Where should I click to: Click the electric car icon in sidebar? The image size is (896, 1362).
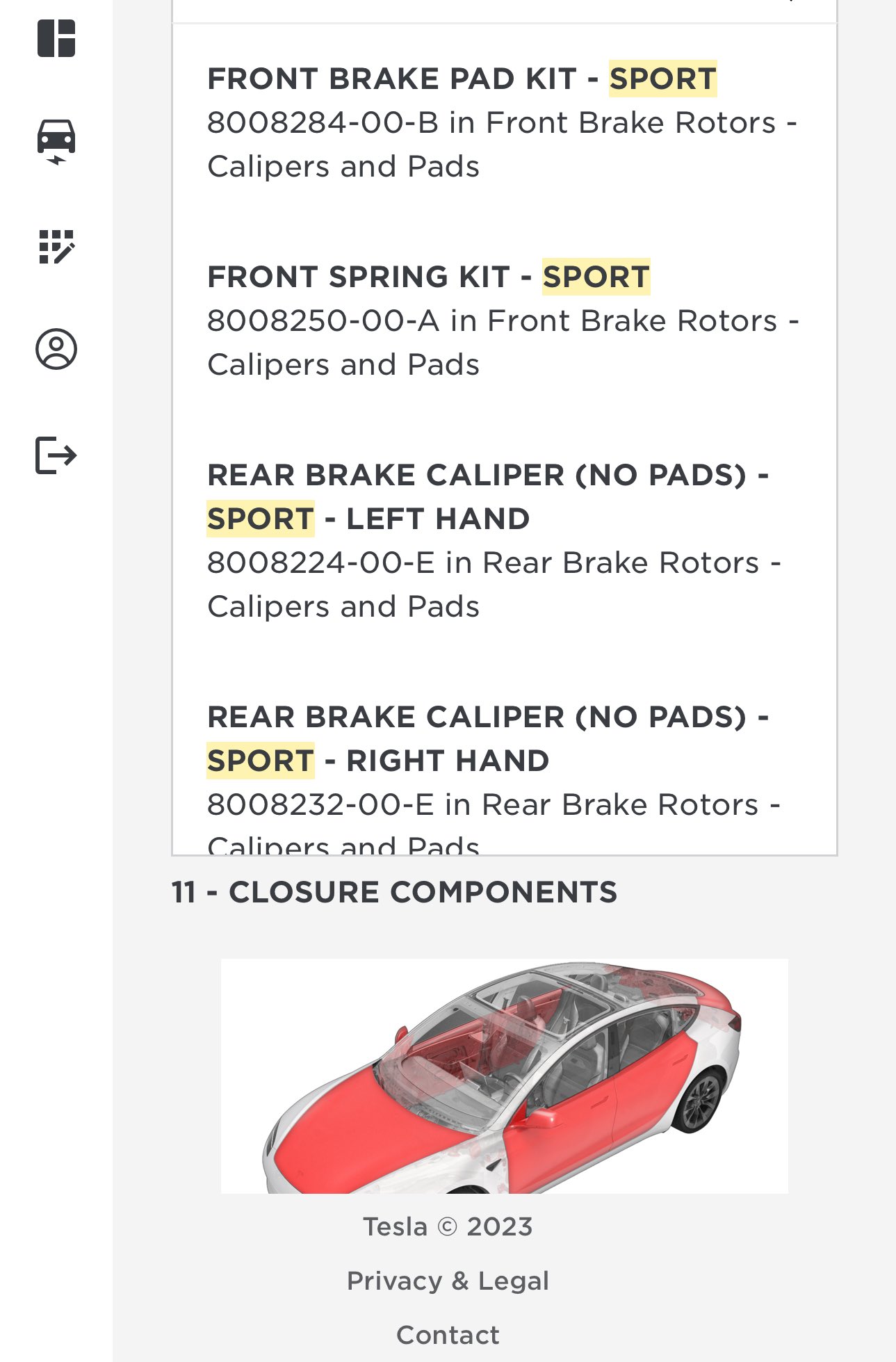tap(56, 142)
